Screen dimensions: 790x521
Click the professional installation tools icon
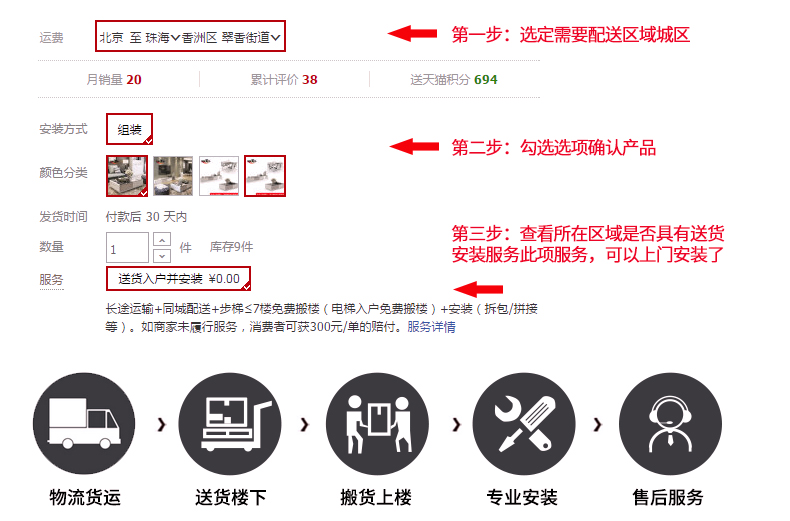point(523,423)
